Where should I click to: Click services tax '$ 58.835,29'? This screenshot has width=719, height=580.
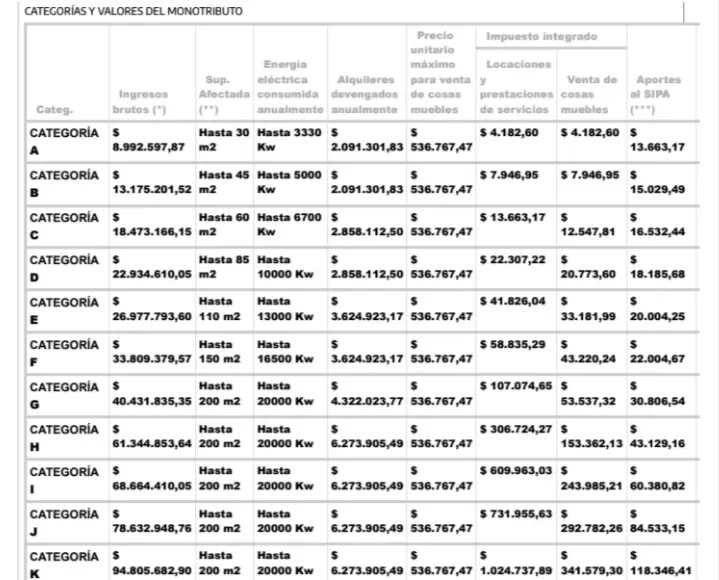pyautogui.click(x=513, y=344)
